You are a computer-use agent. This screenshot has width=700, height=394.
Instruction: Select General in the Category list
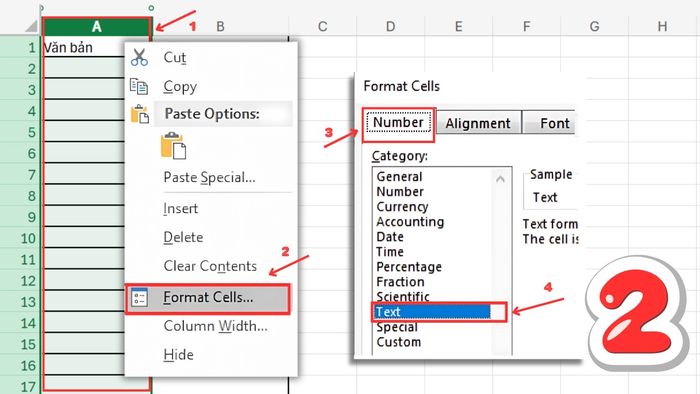pos(399,177)
